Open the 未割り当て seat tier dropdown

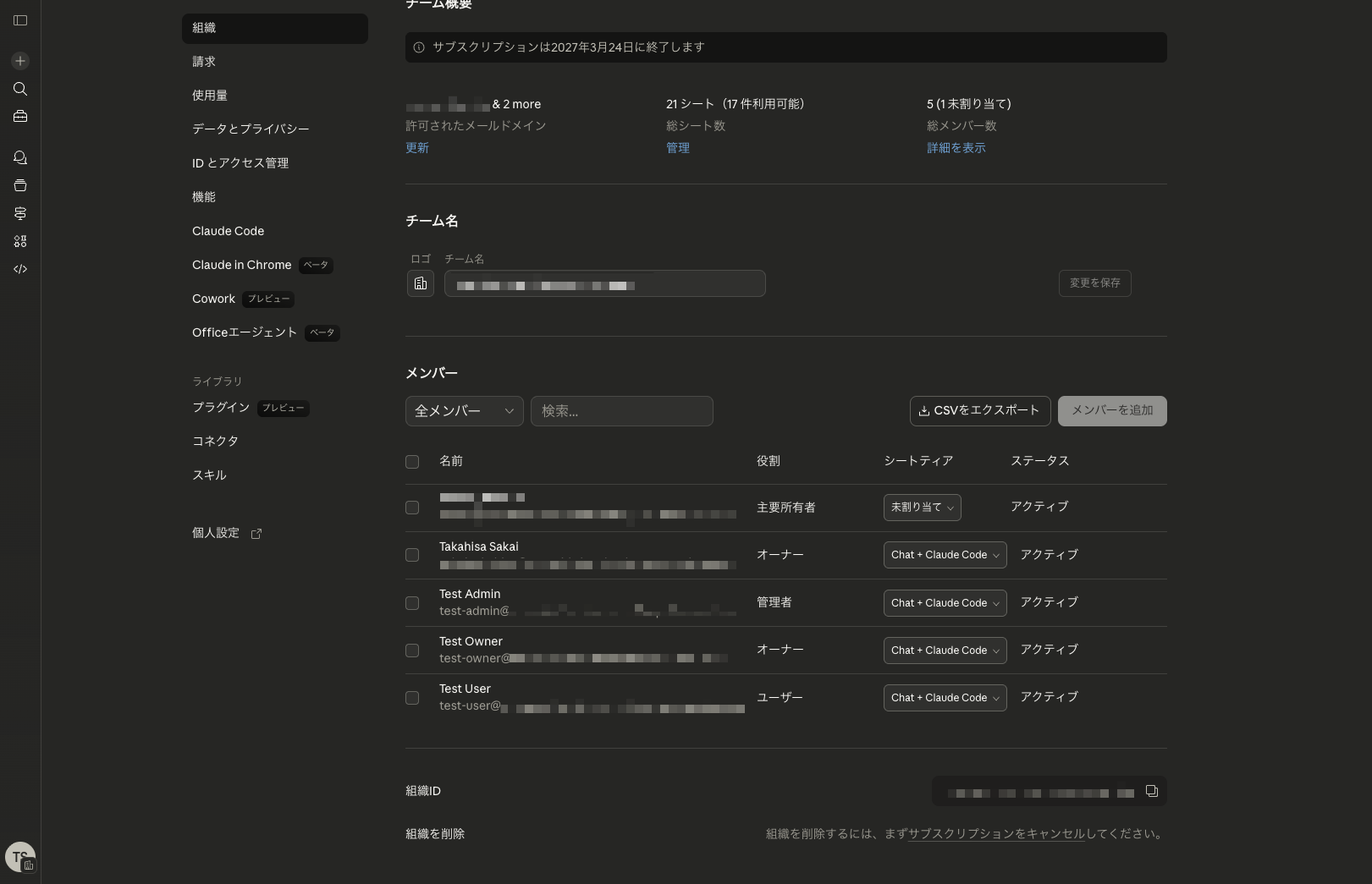click(x=922, y=508)
